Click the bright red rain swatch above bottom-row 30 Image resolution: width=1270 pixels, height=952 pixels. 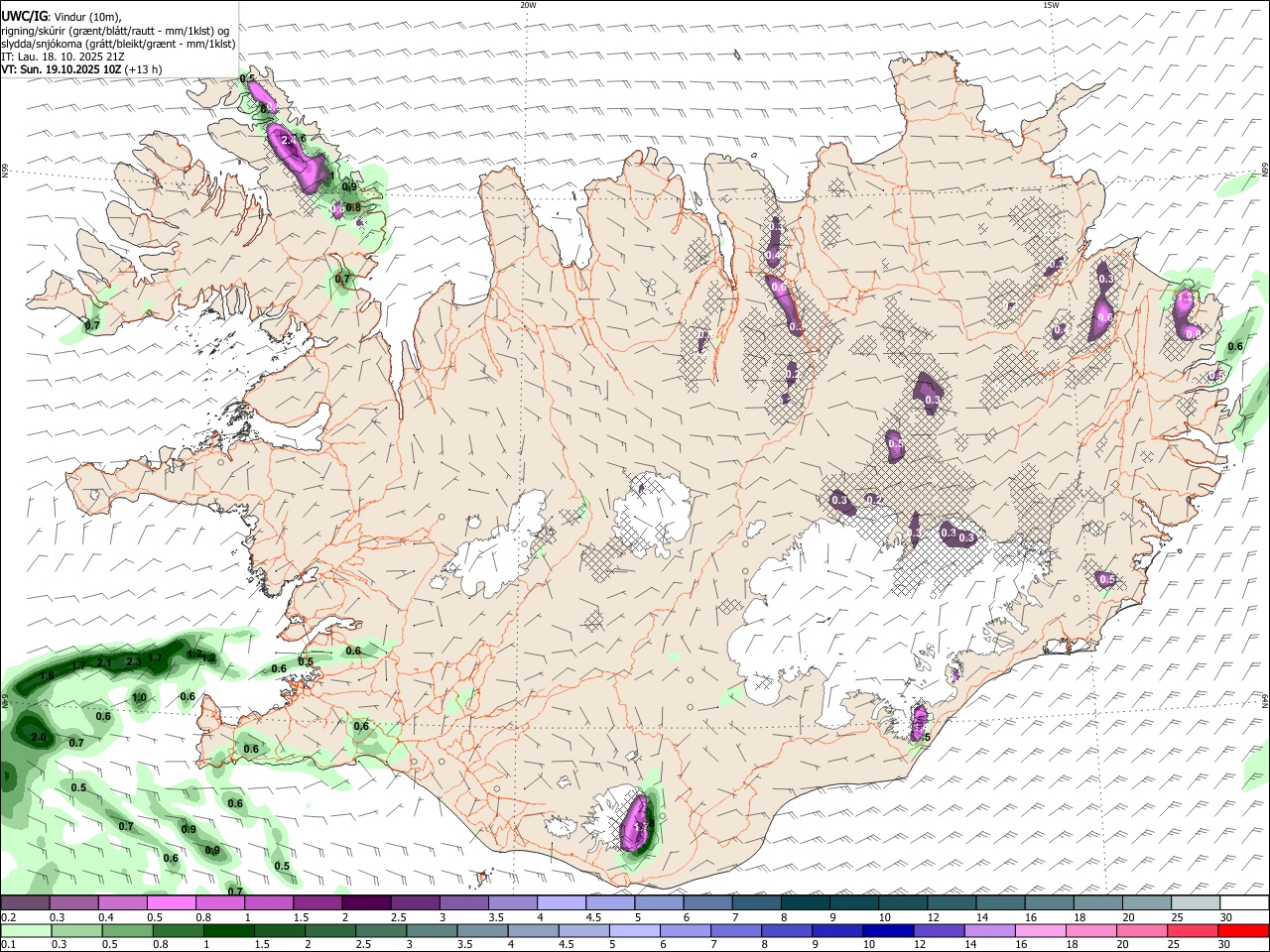tap(1244, 930)
